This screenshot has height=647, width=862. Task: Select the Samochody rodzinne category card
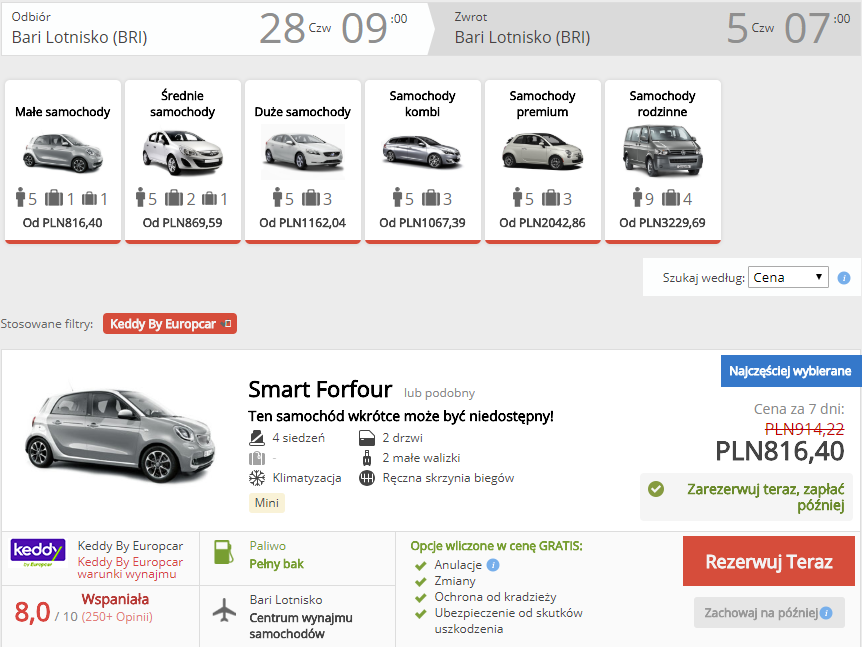click(662, 161)
